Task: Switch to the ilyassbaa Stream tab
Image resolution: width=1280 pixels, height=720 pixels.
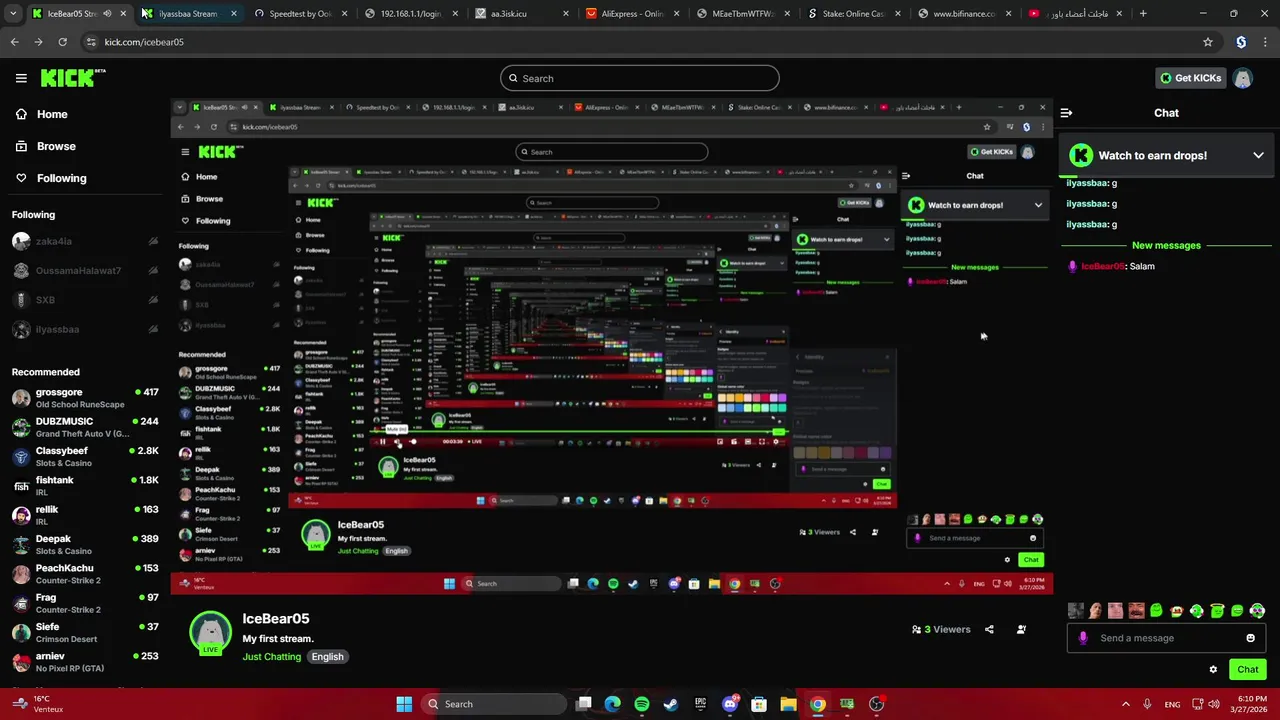Action: tap(188, 14)
